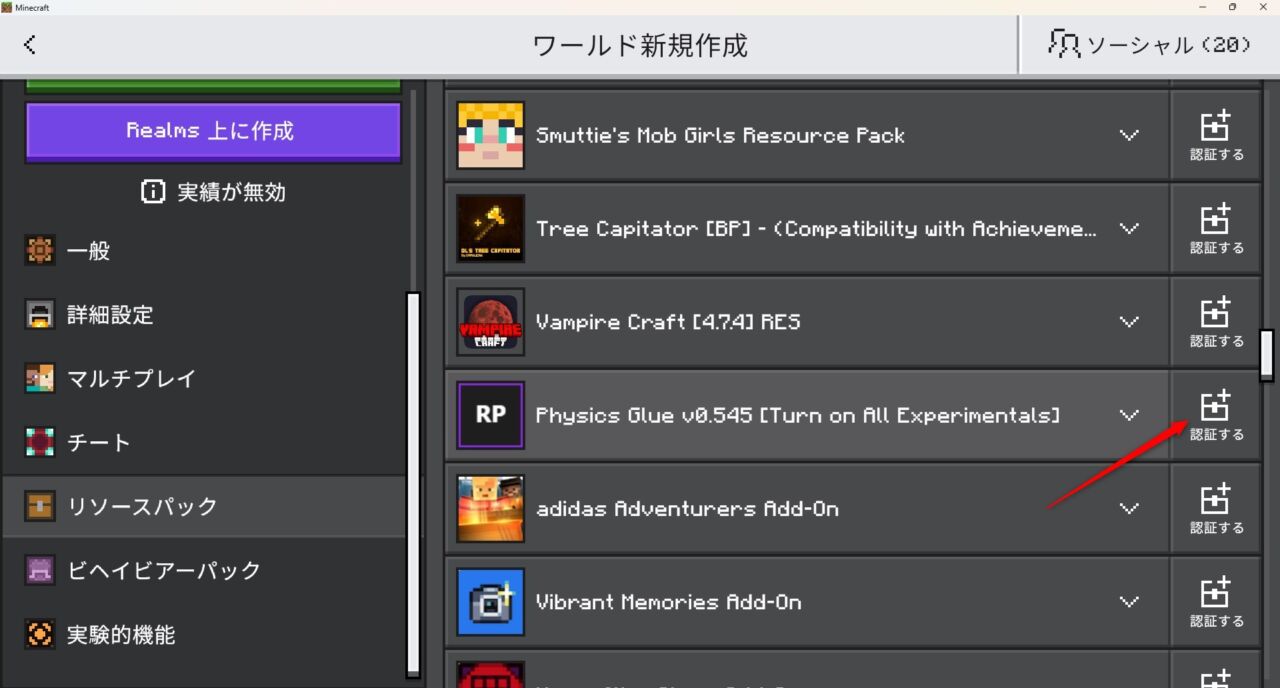Activate Smuttie's Mob Girls Resource Pack
Screen dimensions: 1280x688
pos(1216,135)
